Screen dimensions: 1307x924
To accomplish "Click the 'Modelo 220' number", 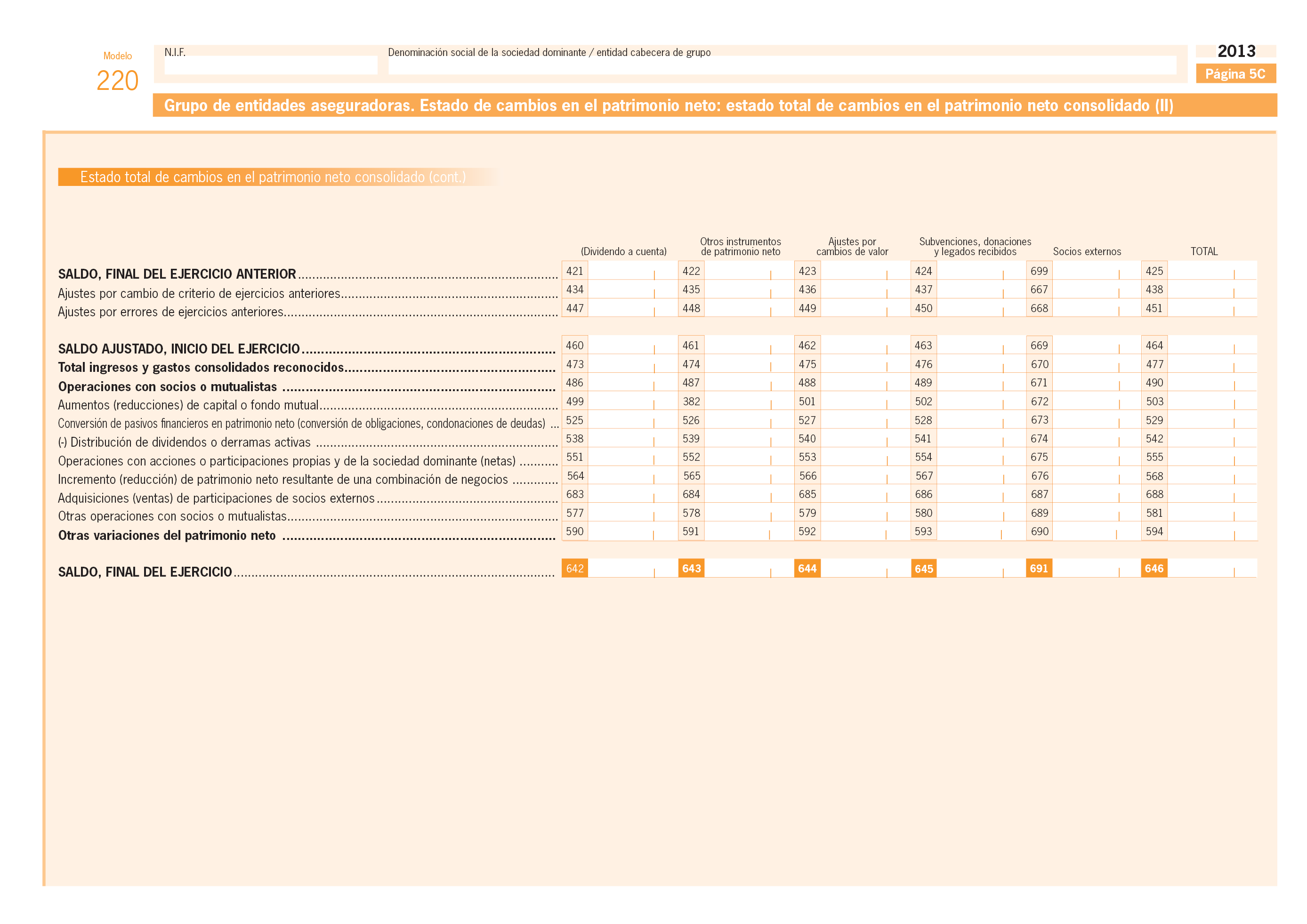I will (118, 80).
